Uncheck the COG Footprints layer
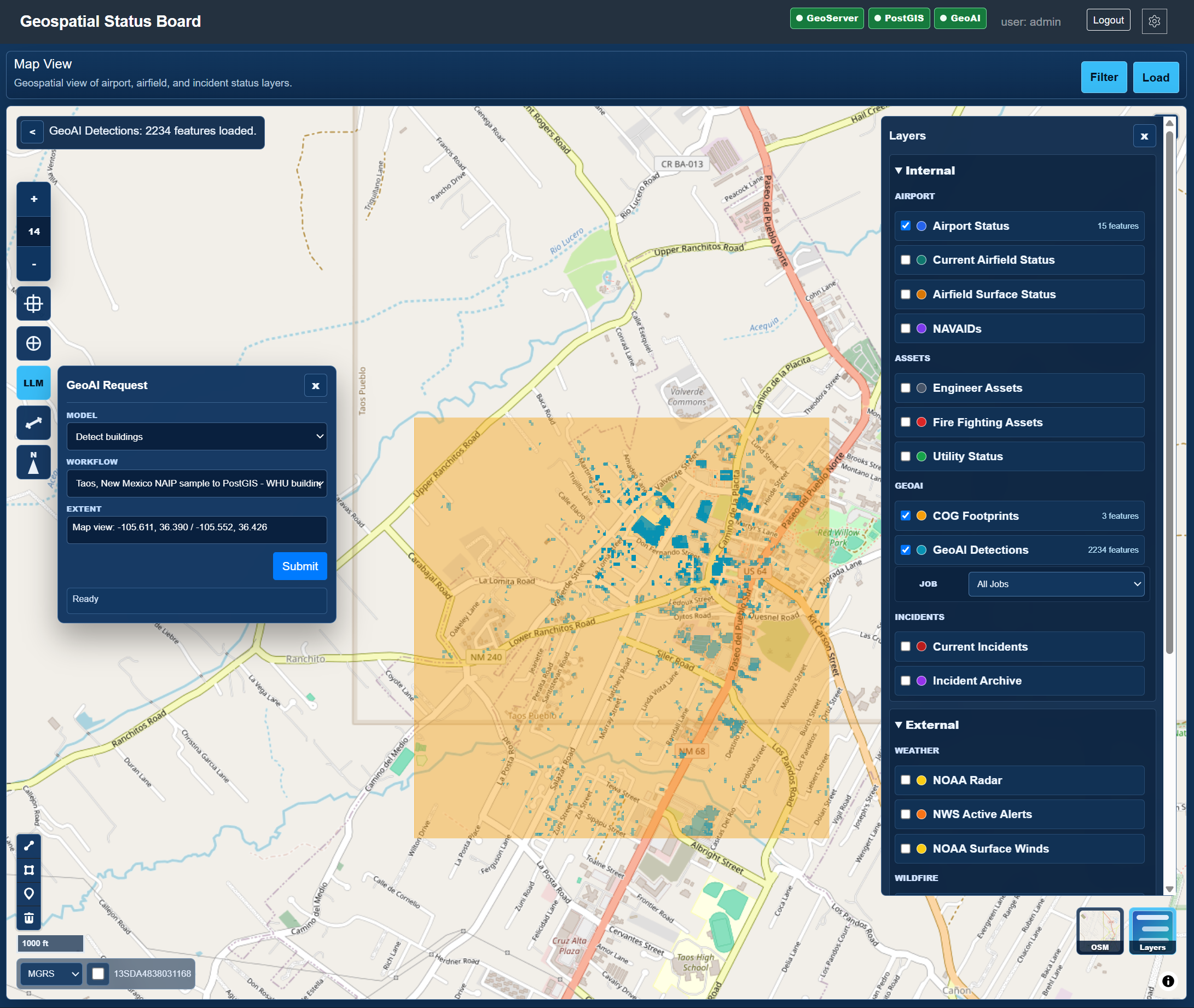 pyautogui.click(x=906, y=515)
